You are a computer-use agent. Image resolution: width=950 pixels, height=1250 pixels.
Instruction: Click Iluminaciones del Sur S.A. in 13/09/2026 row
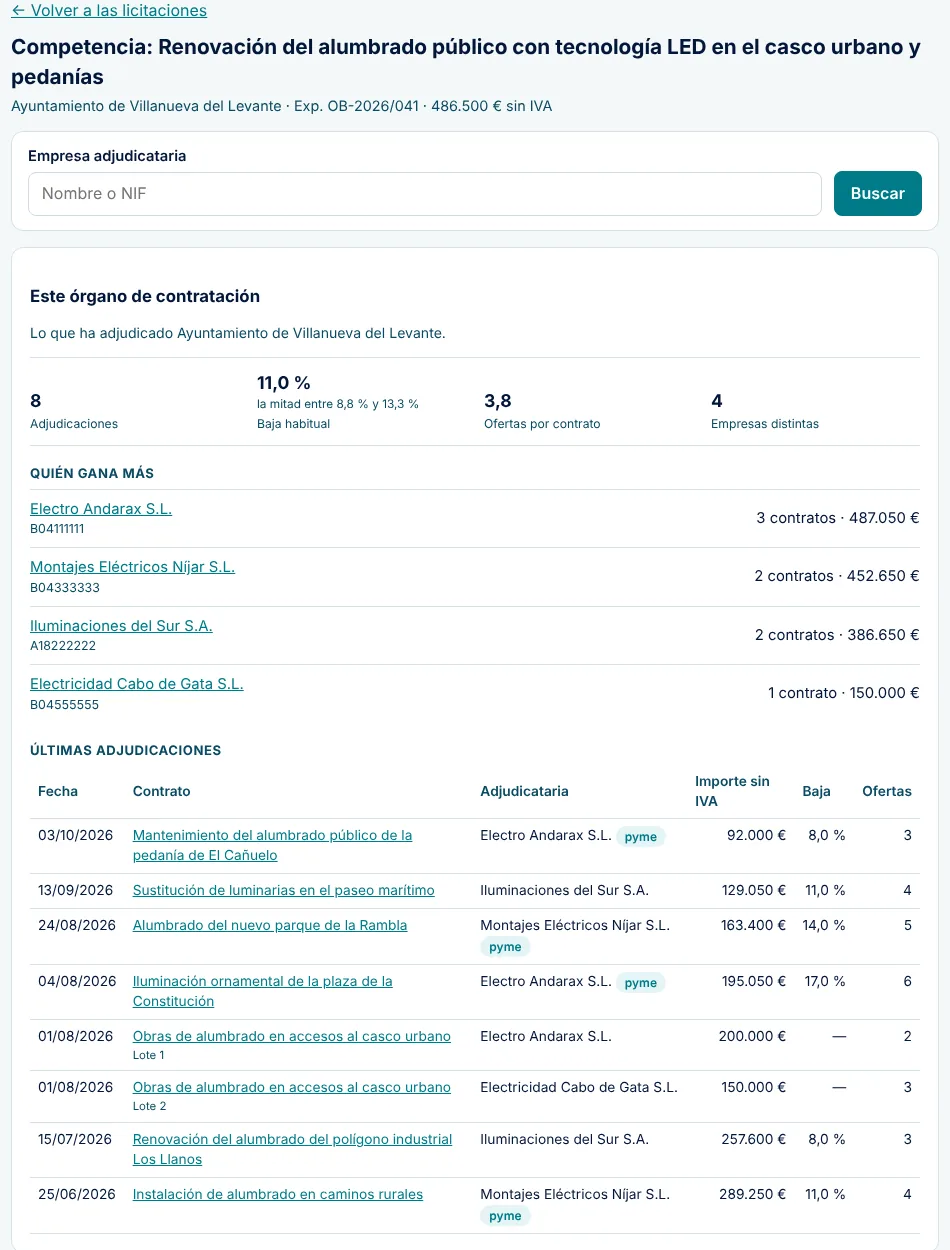[x=564, y=890]
